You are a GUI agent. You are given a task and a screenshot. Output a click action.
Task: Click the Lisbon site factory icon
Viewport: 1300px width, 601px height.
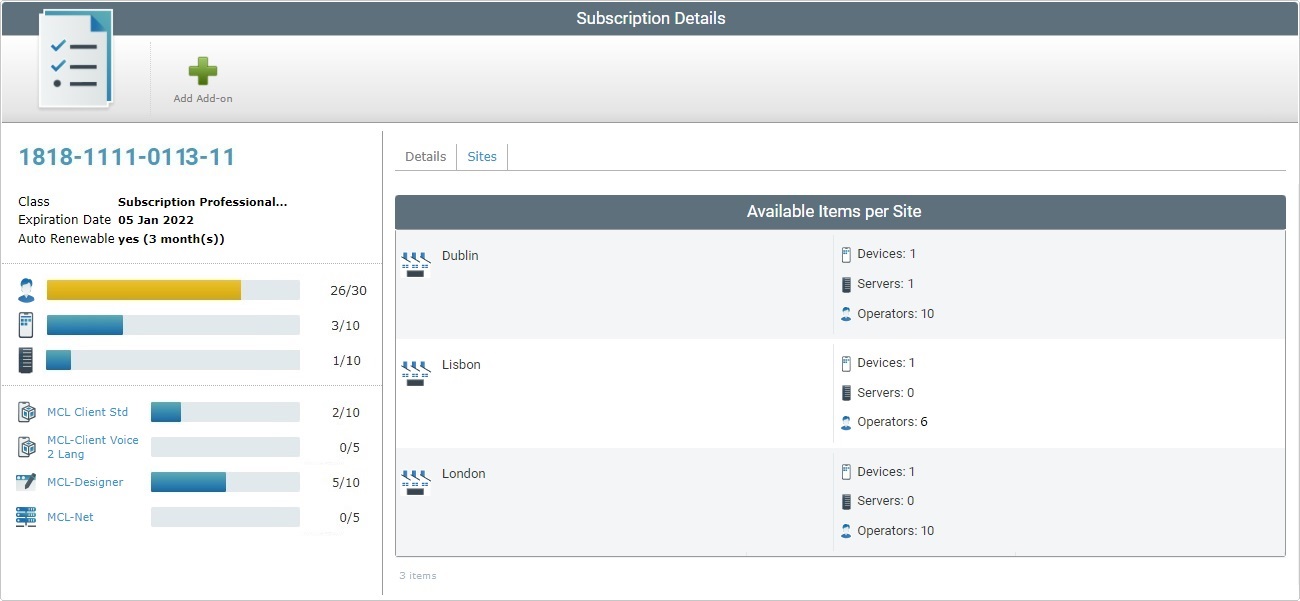click(414, 371)
